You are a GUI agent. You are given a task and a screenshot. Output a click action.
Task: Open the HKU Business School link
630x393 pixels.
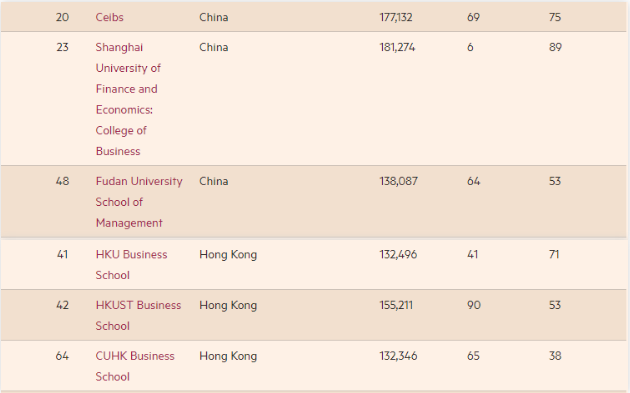click(131, 265)
